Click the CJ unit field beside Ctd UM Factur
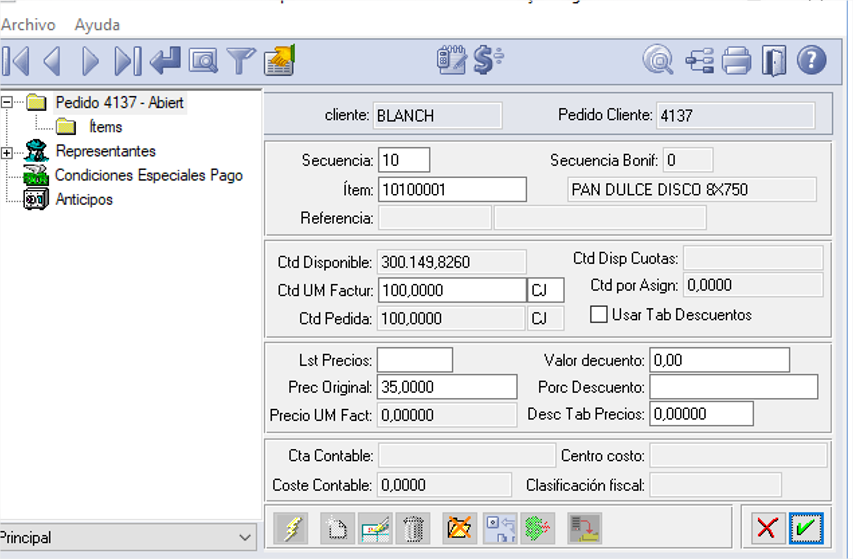 pyautogui.click(x=546, y=290)
